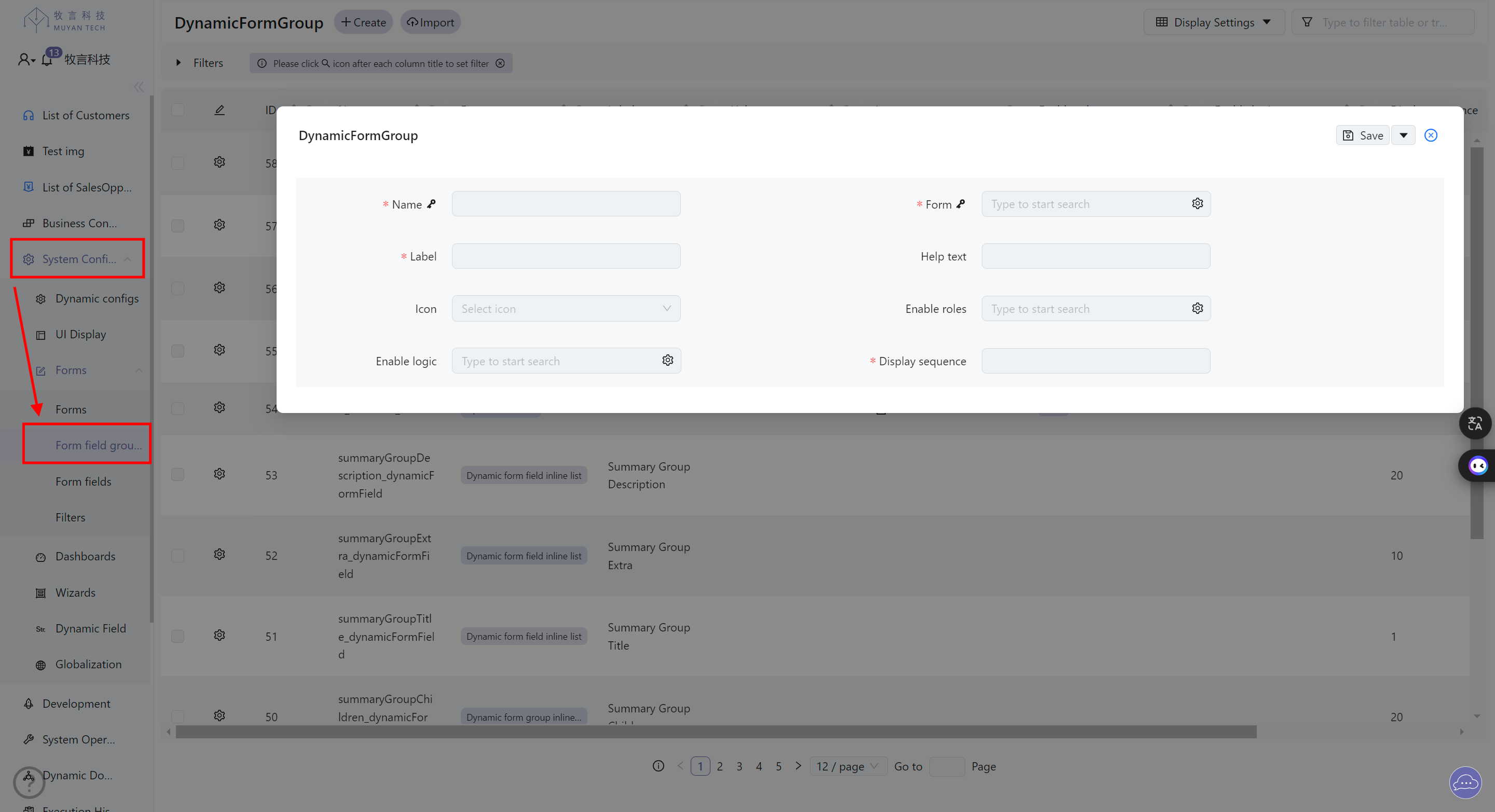Click the Save button
Screen dimensions: 1495x812
coord(1362,135)
